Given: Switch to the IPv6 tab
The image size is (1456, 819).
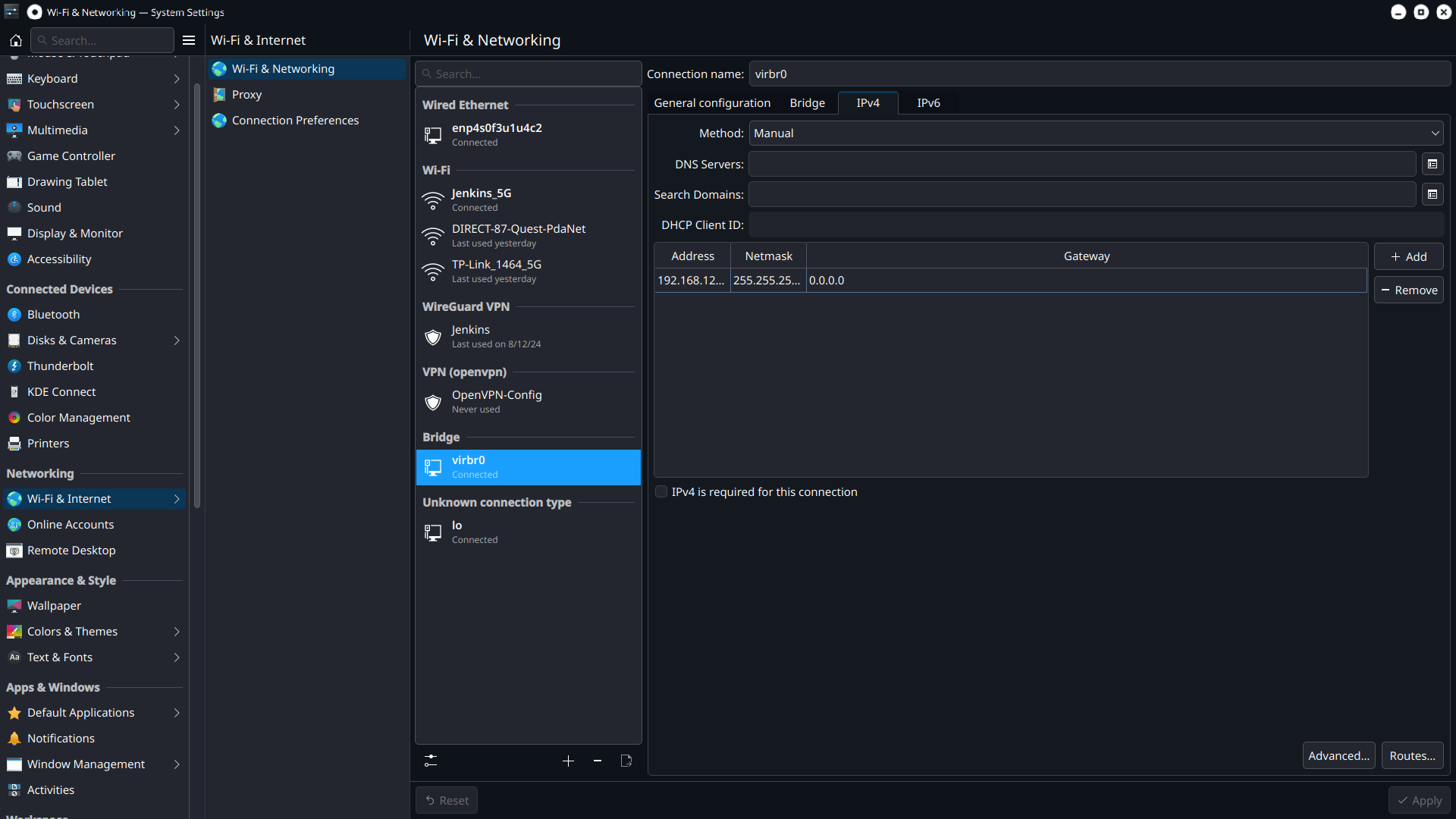Looking at the screenshot, I should [928, 103].
